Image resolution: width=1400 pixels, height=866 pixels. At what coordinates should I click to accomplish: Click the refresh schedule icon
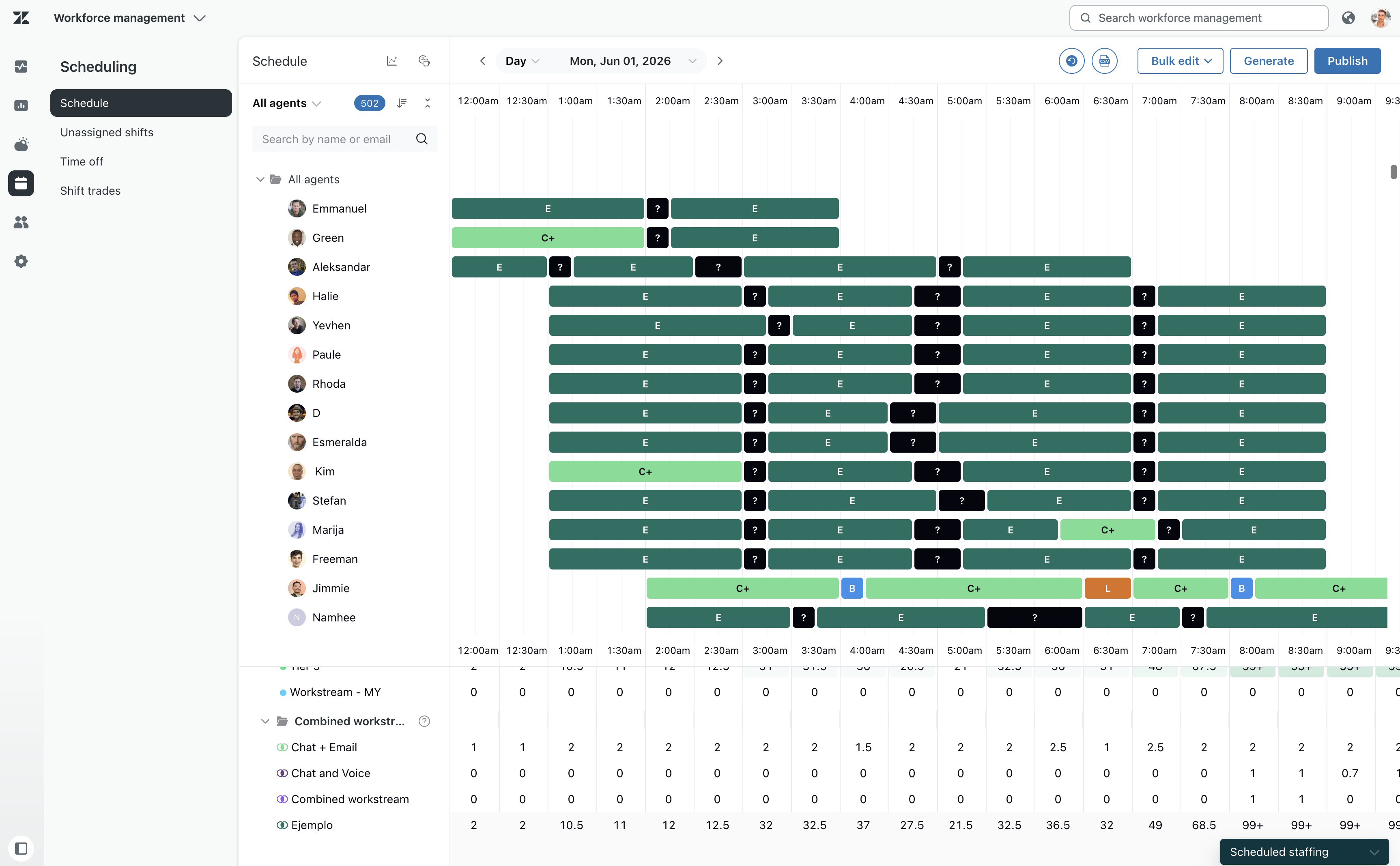(1071, 61)
